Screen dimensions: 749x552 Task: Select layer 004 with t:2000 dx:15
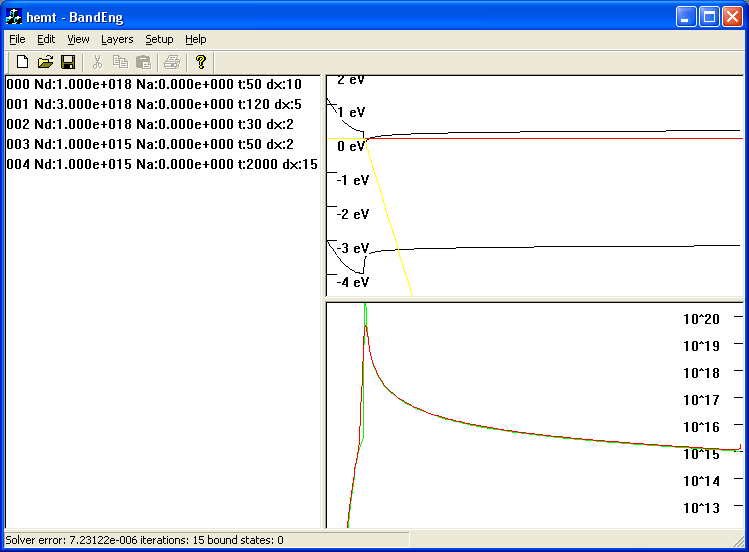[x=161, y=164]
